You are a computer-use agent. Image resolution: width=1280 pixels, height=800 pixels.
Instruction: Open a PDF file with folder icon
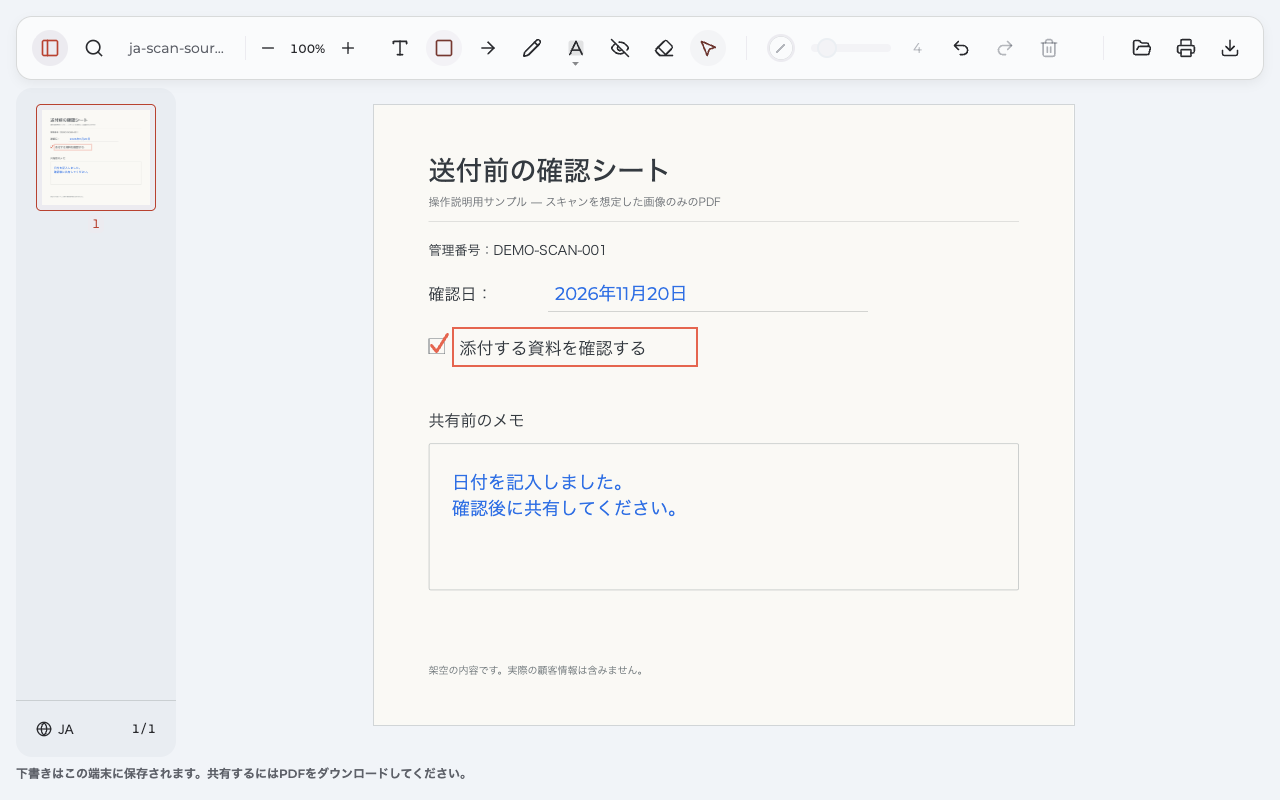(1142, 48)
